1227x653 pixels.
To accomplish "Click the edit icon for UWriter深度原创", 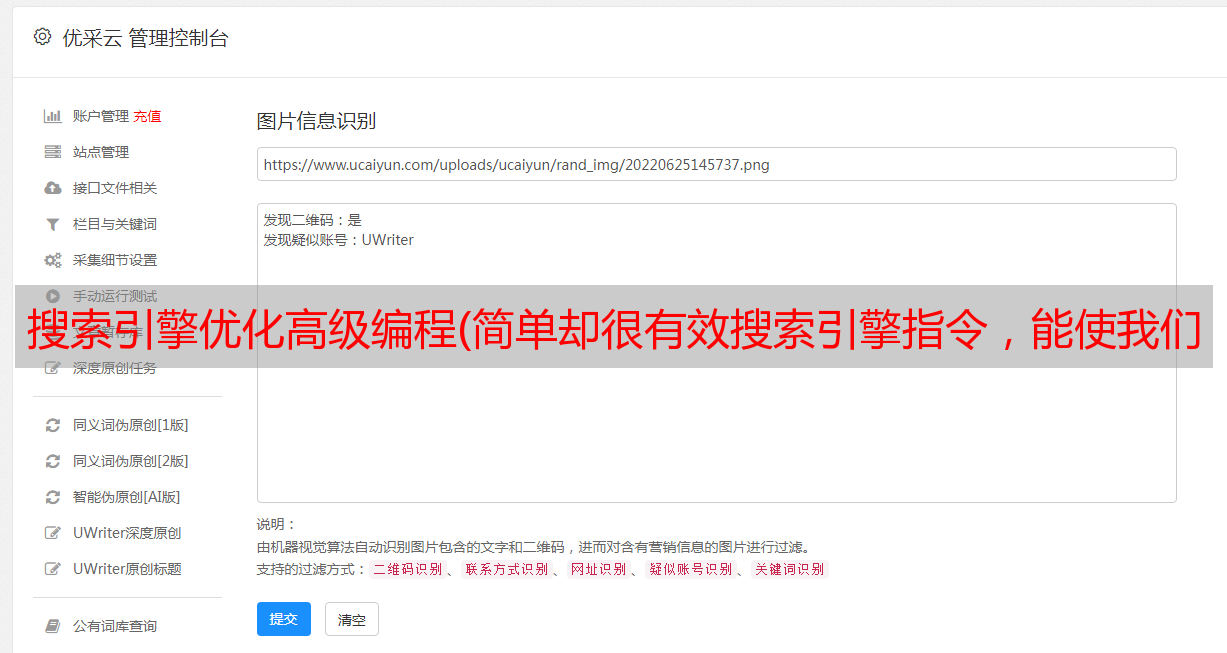I will point(53,533).
